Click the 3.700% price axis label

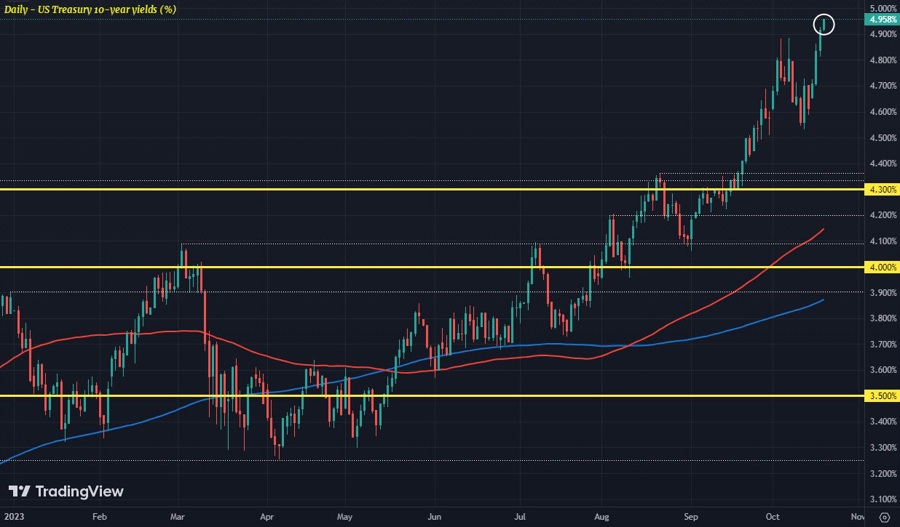883,344
